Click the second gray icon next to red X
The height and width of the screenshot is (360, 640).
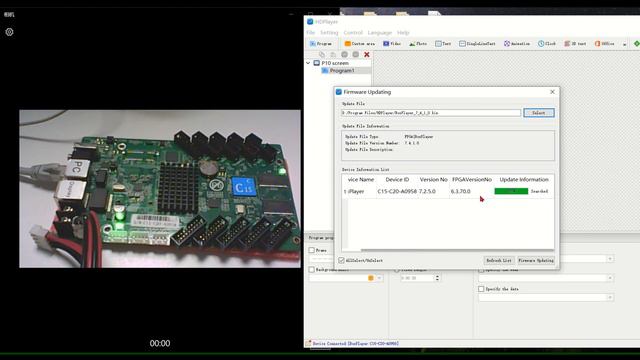tap(356, 54)
